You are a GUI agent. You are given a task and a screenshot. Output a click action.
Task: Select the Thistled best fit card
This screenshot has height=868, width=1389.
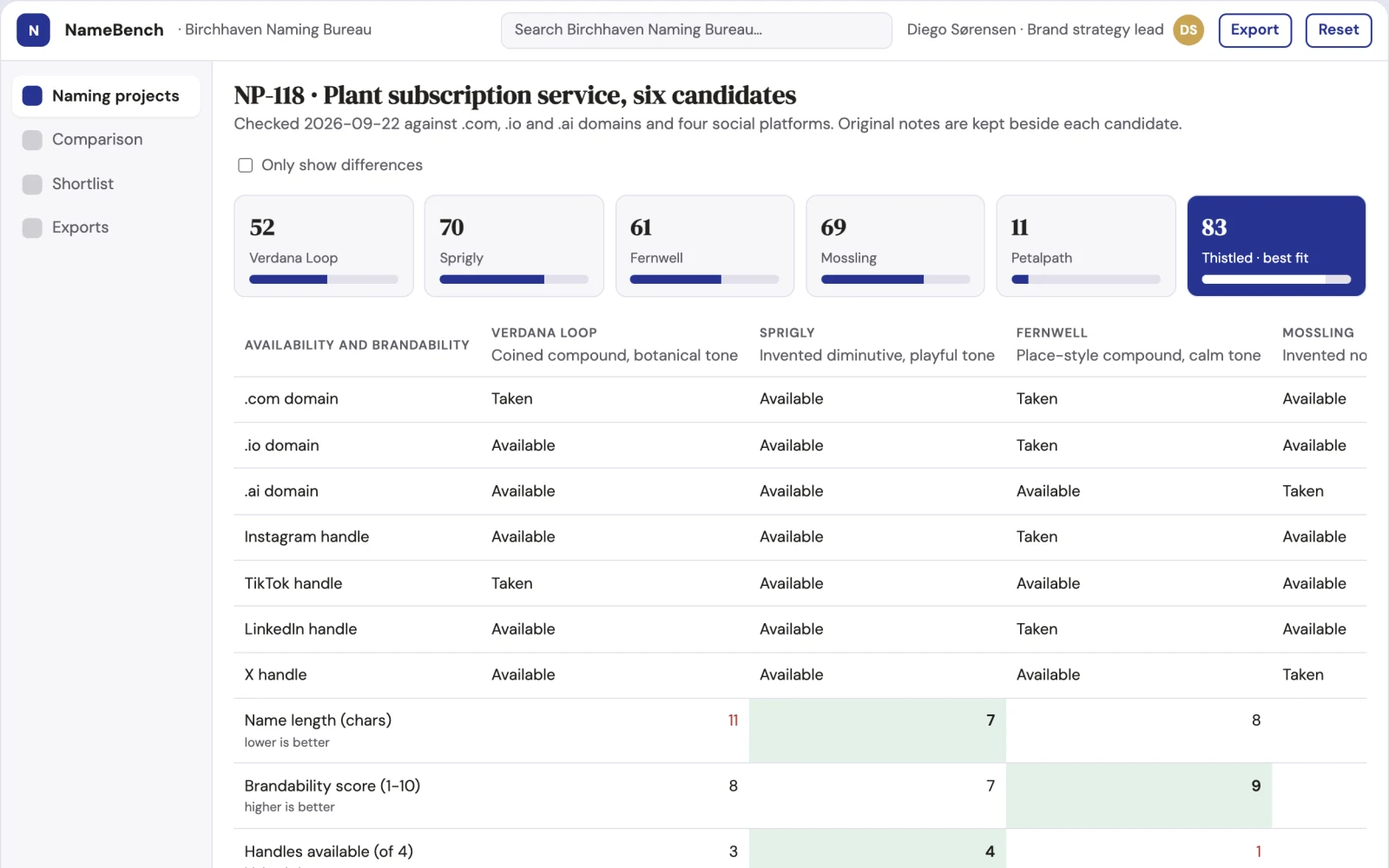pyautogui.click(x=1276, y=247)
